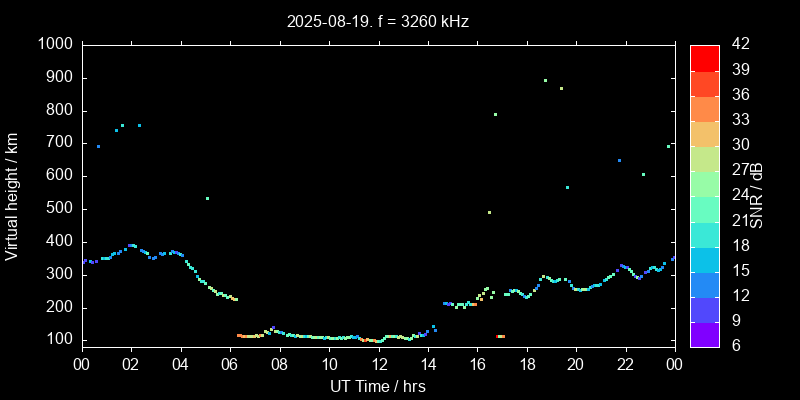Viewport: 800px width, 400px height.
Task: Click the cyan 15–18 dB colorbar band
Action: 704,260
